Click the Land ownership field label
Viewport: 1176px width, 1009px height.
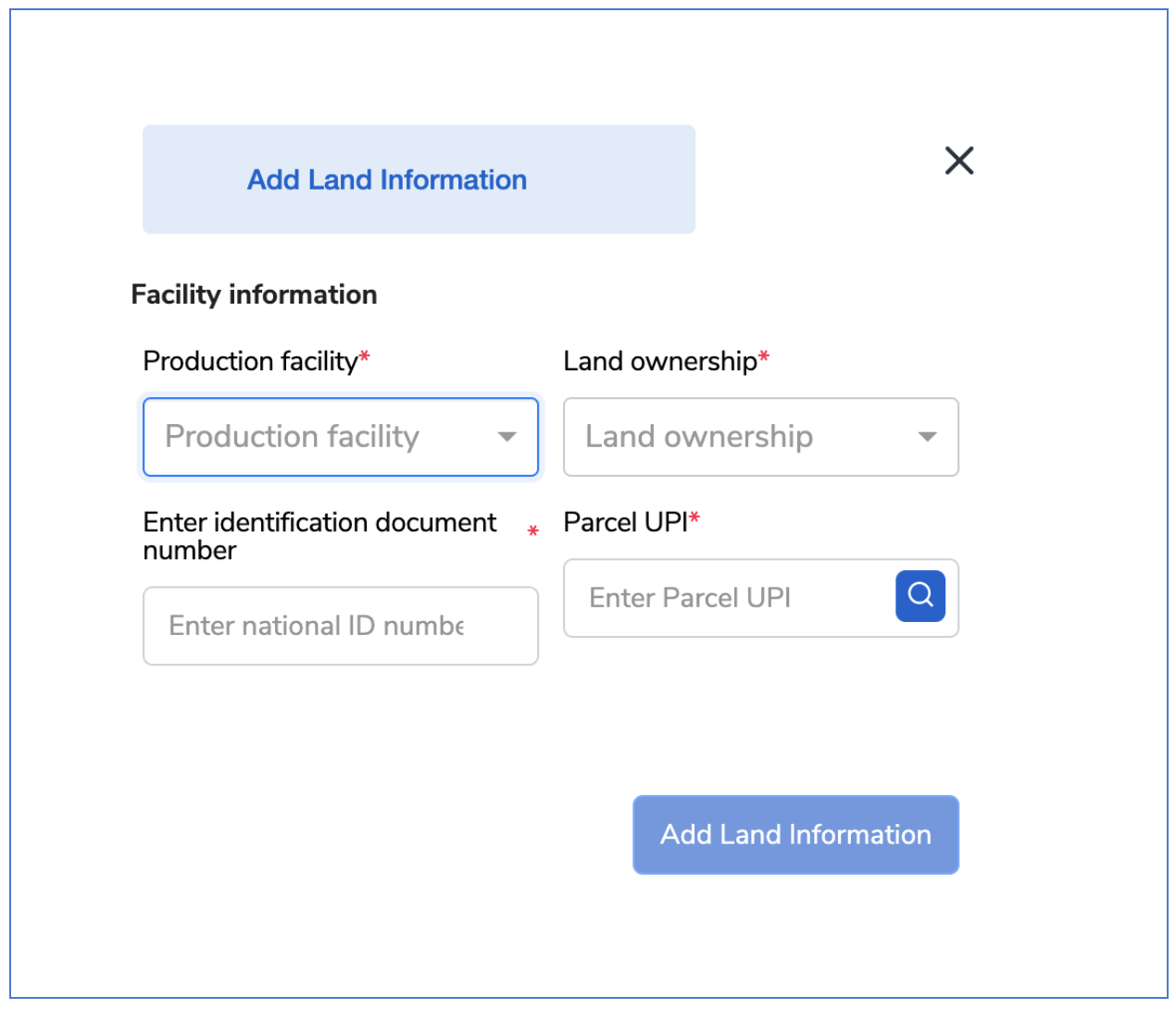coord(660,361)
